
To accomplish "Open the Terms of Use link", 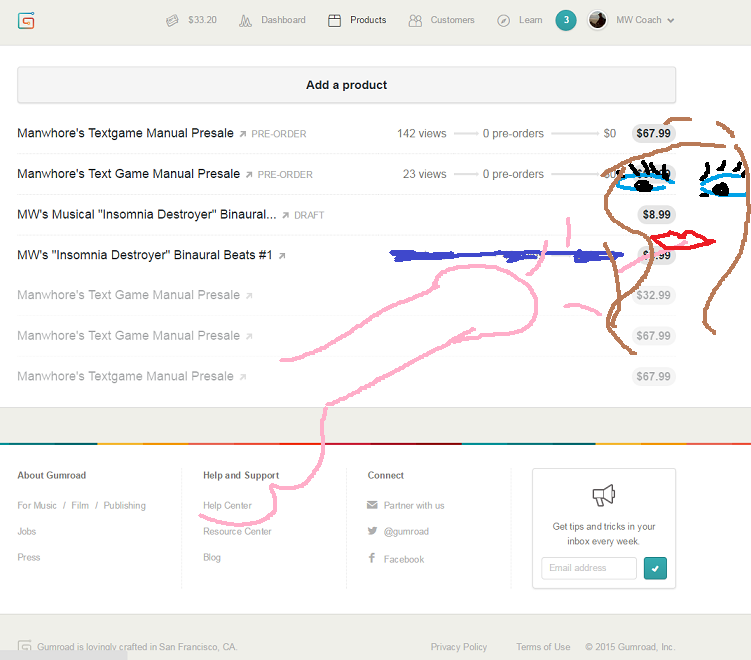I will [x=543, y=647].
